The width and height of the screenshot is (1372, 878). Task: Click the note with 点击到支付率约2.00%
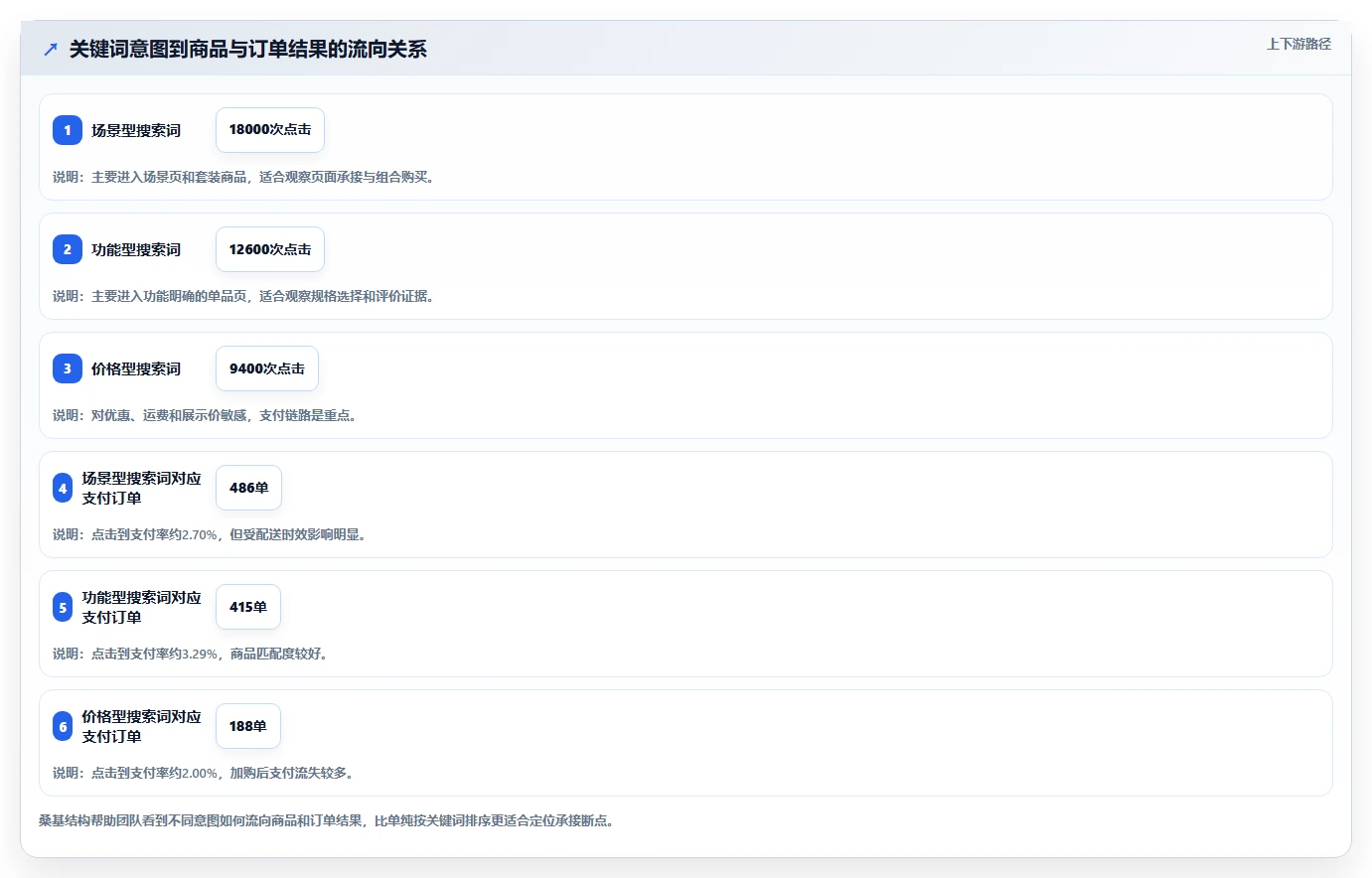205,773
